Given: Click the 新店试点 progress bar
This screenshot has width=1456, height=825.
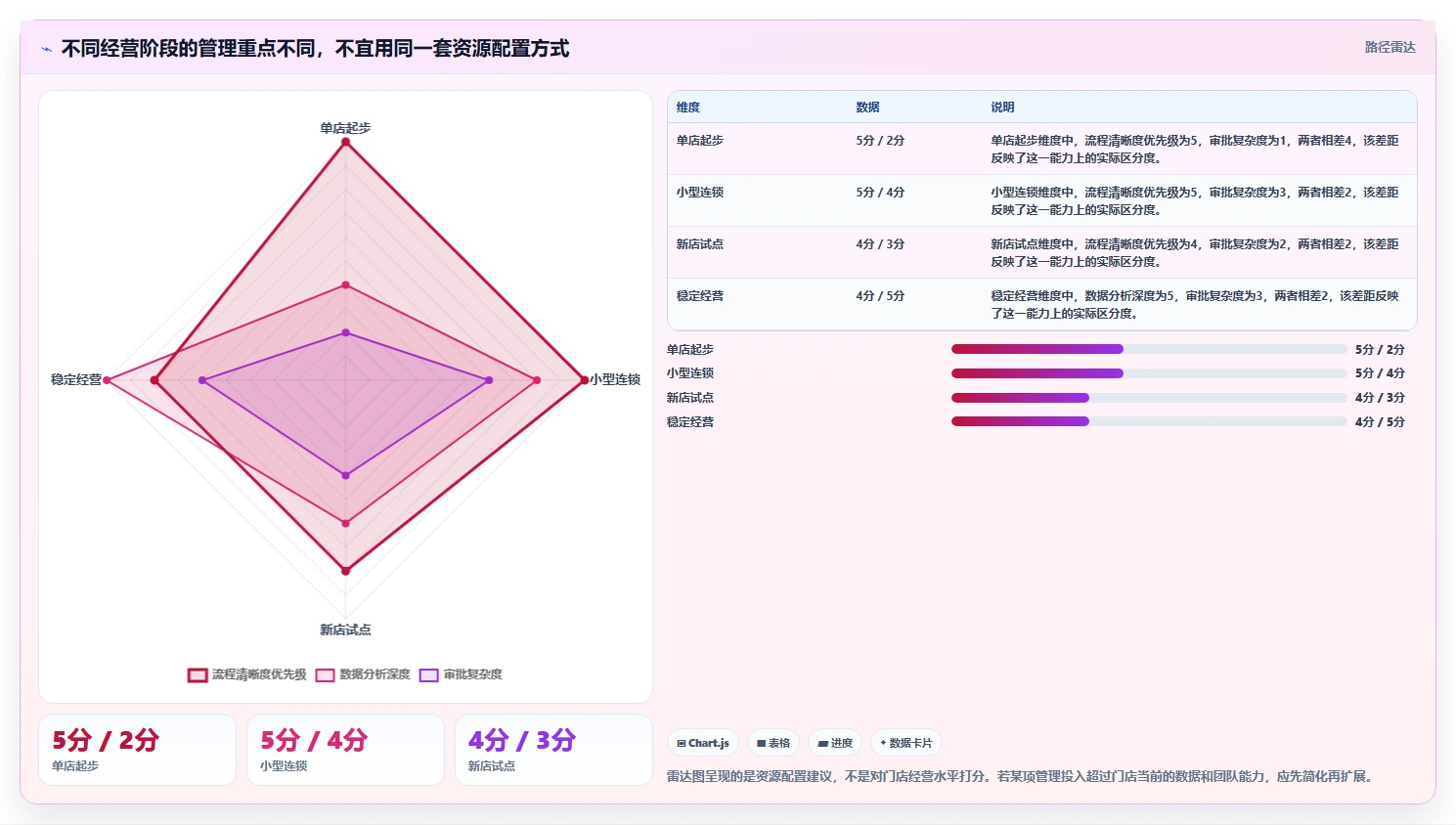Looking at the screenshot, I should click(1149, 398).
